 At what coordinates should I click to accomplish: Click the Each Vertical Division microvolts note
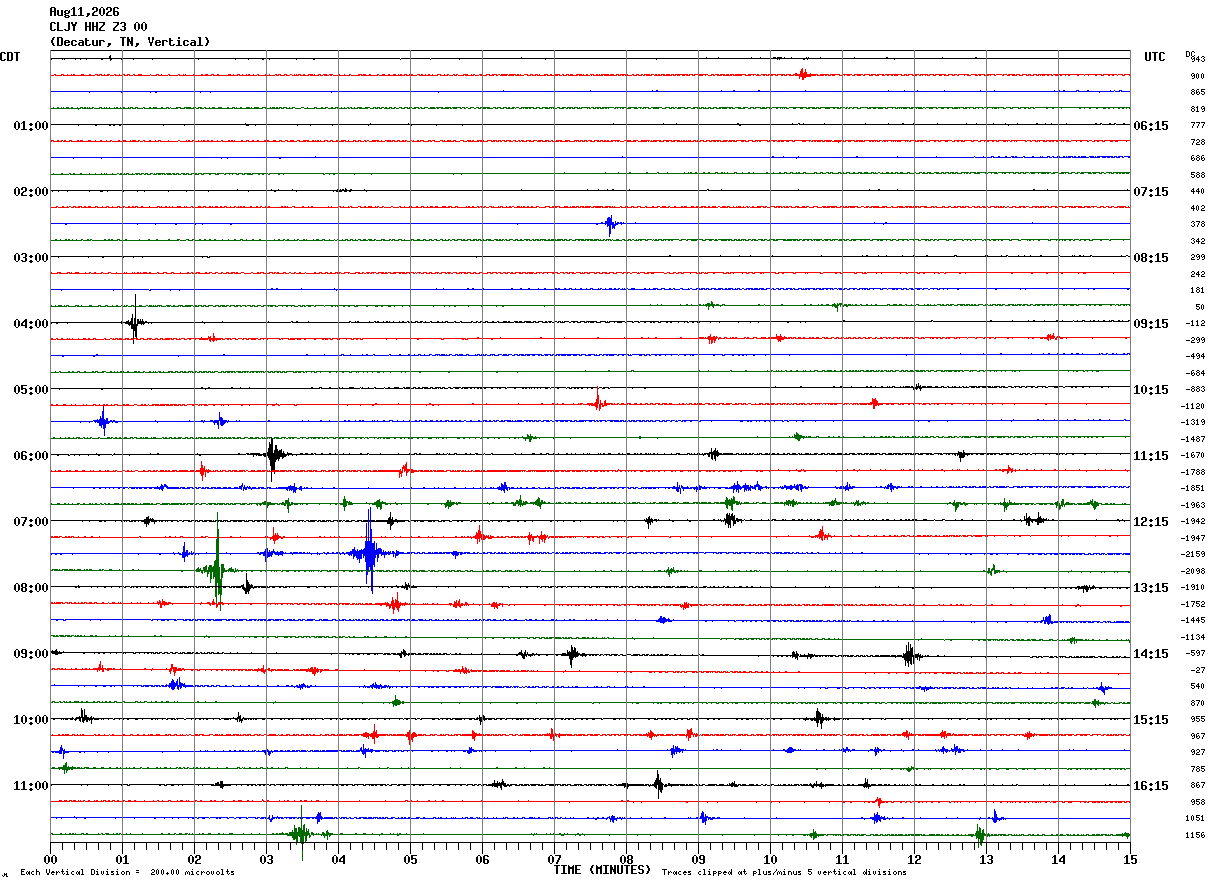(127, 873)
